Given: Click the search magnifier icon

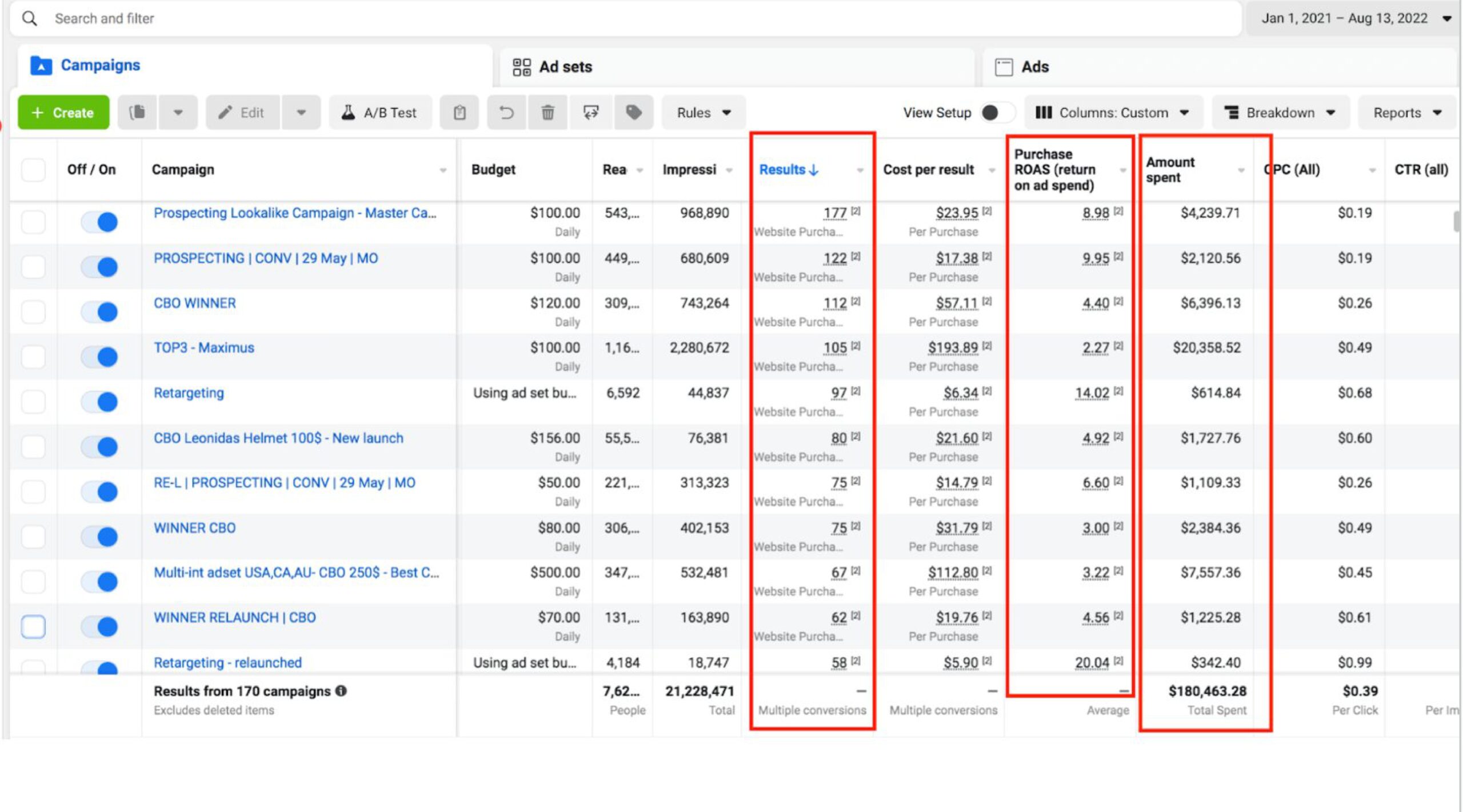Looking at the screenshot, I should click(x=29, y=19).
